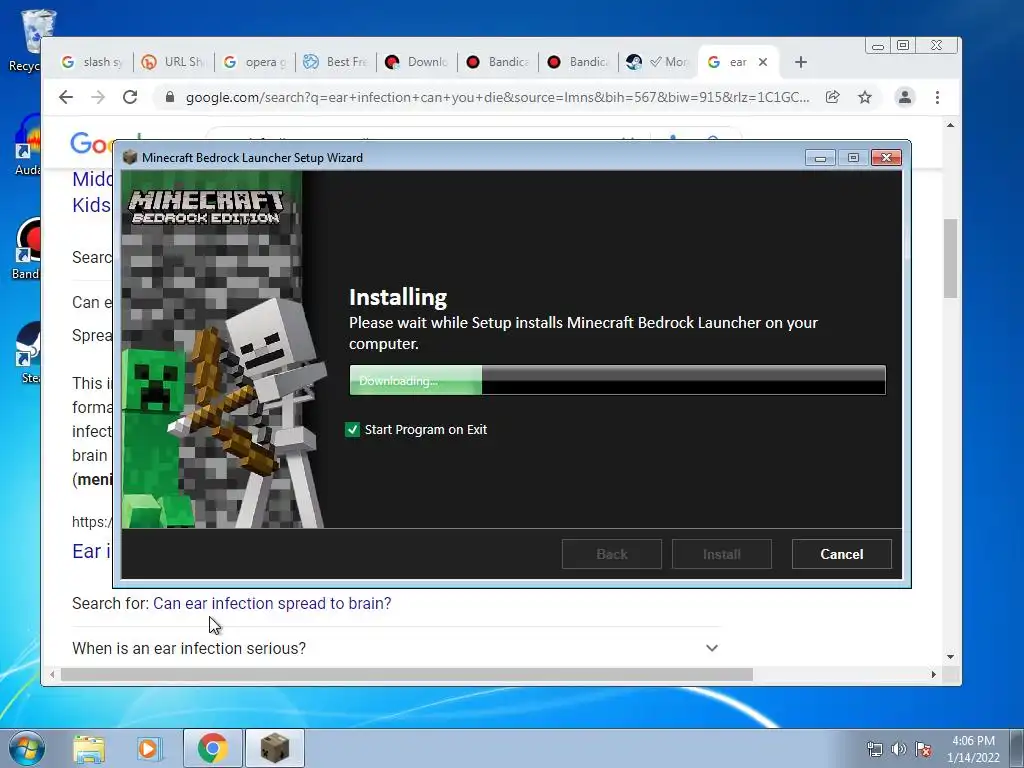
Task: Open Windows Explorer from the taskbar
Action: pyautogui.click(x=89, y=748)
